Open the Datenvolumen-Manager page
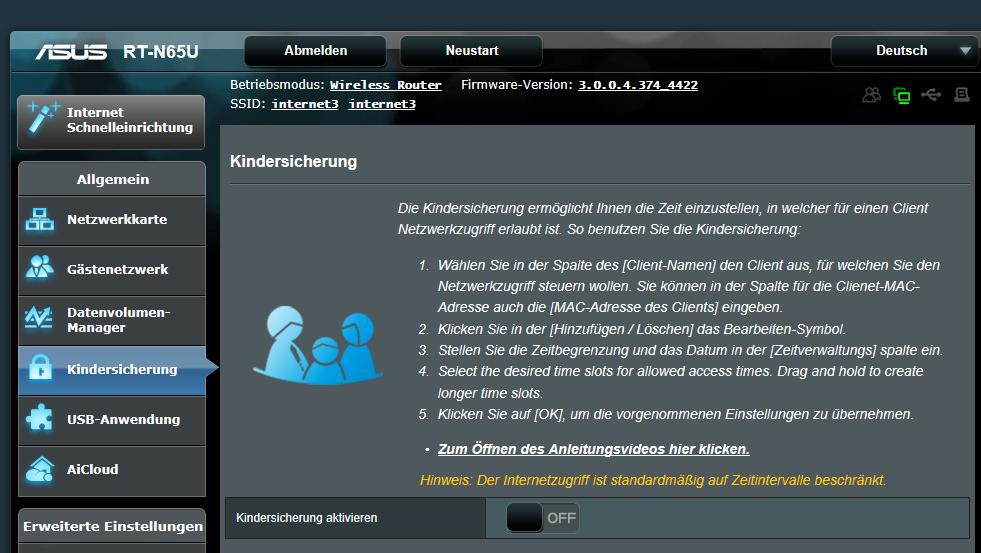Screen dimensions: 981x553 click(111, 320)
